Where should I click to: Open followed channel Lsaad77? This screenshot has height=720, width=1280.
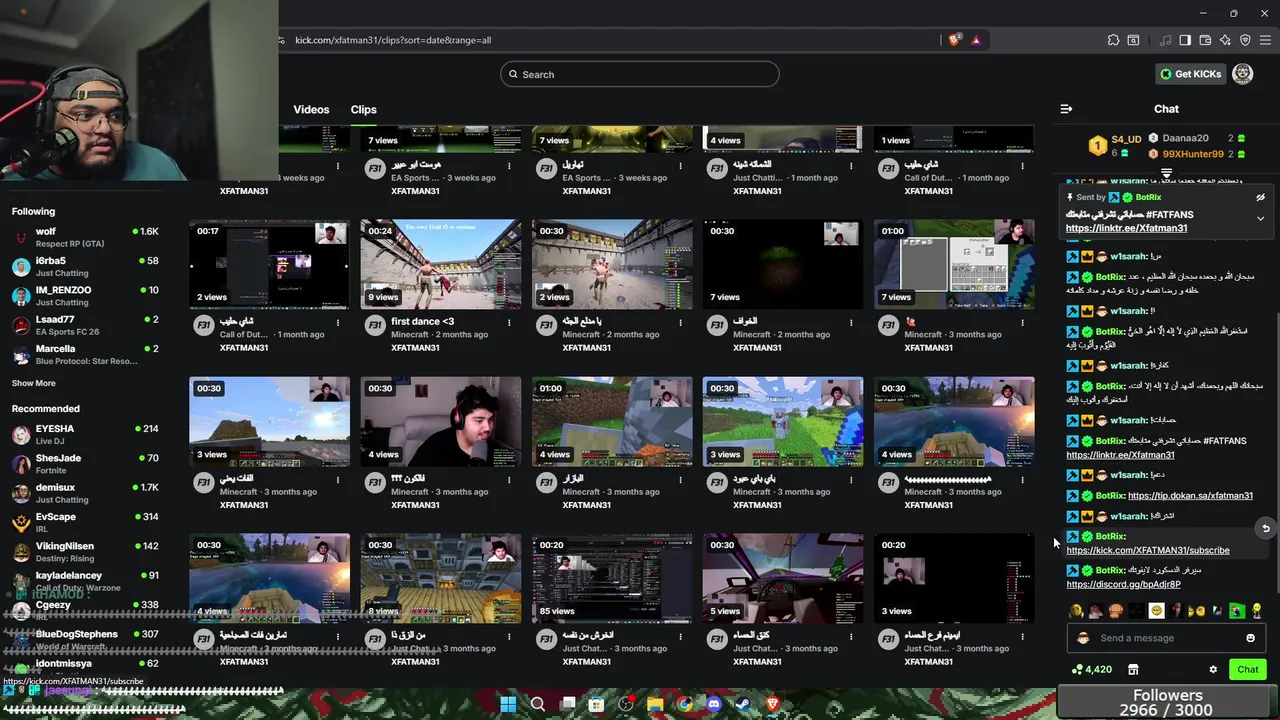coord(85,325)
